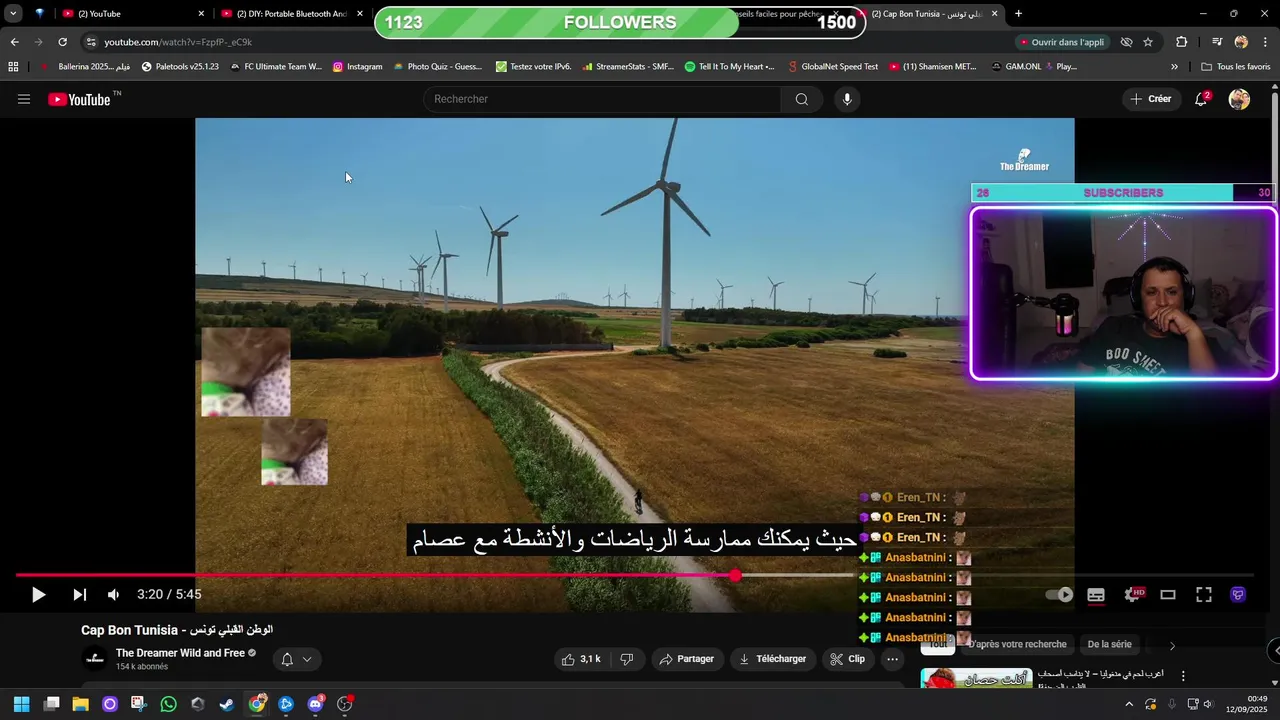The height and width of the screenshot is (720, 1280).
Task: Open Discord from the taskbar
Action: [316, 704]
